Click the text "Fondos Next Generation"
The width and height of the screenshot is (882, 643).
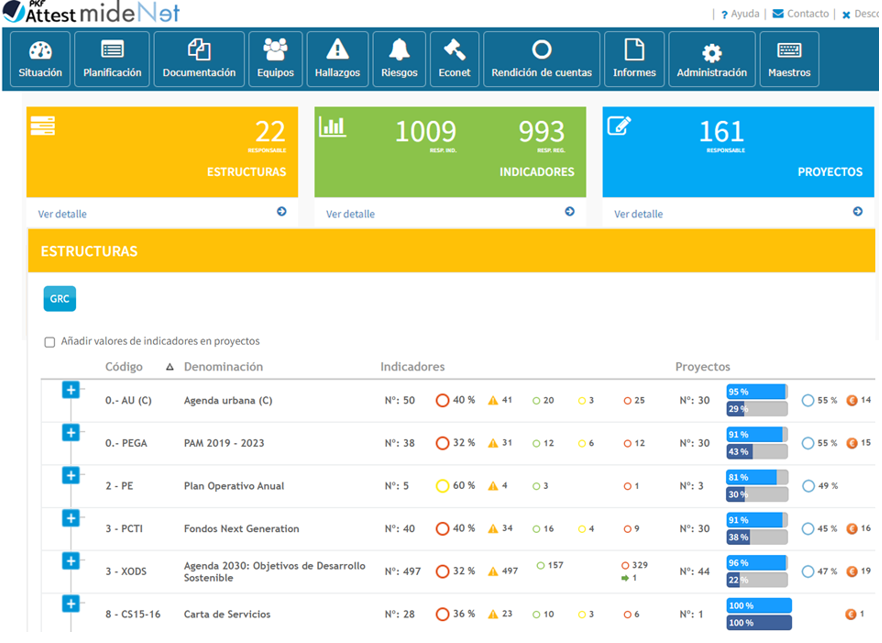(241, 529)
